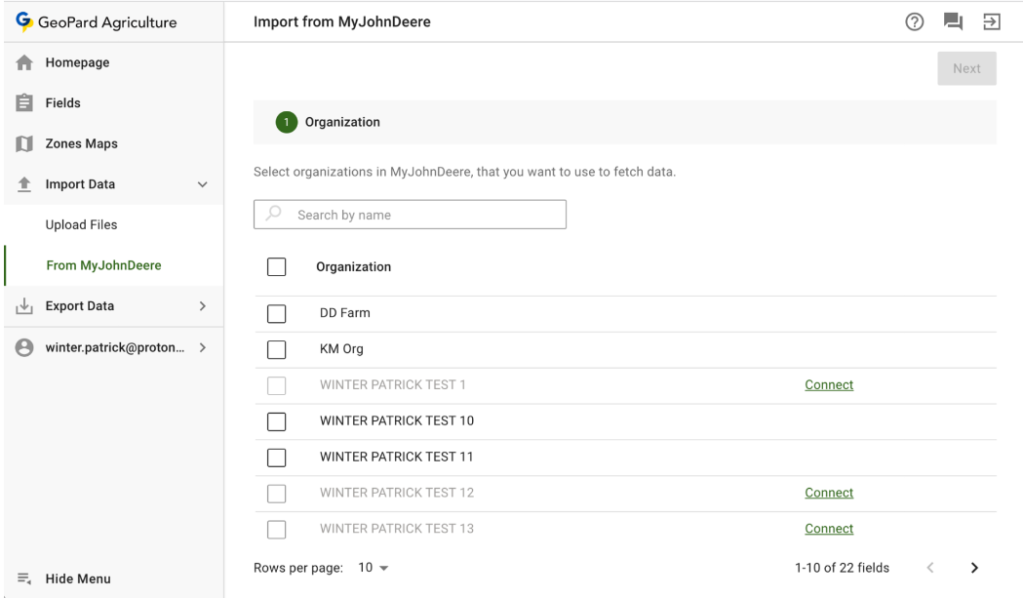Select the KM Org organization checkbox

click(277, 349)
